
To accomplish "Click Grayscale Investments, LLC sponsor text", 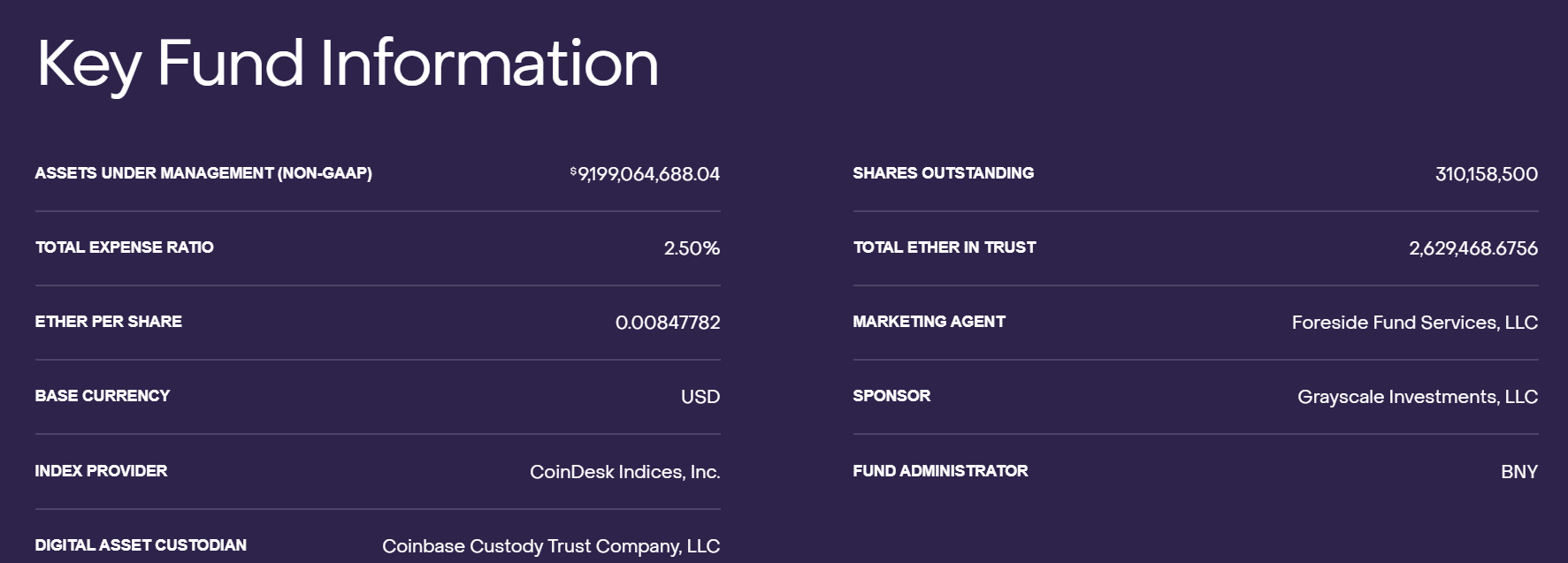I will 1417,397.
